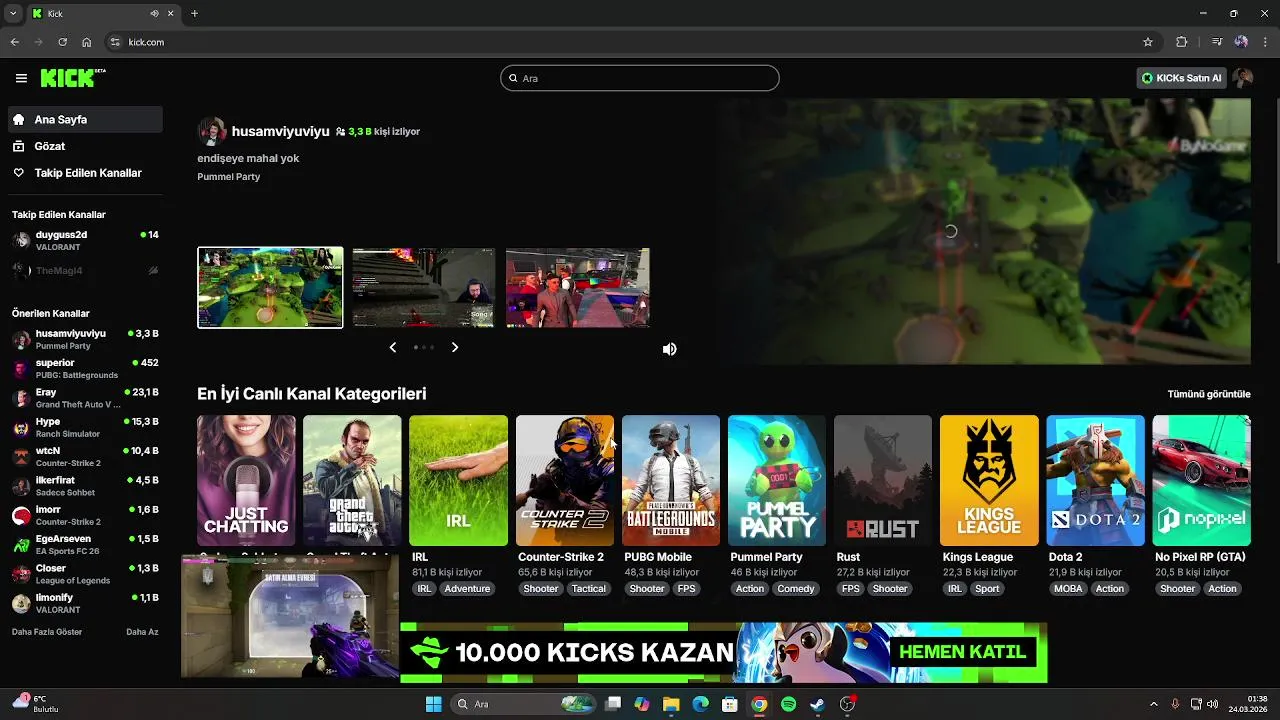Show the next featured stream
The width and height of the screenshot is (1280, 720).
coord(455,347)
